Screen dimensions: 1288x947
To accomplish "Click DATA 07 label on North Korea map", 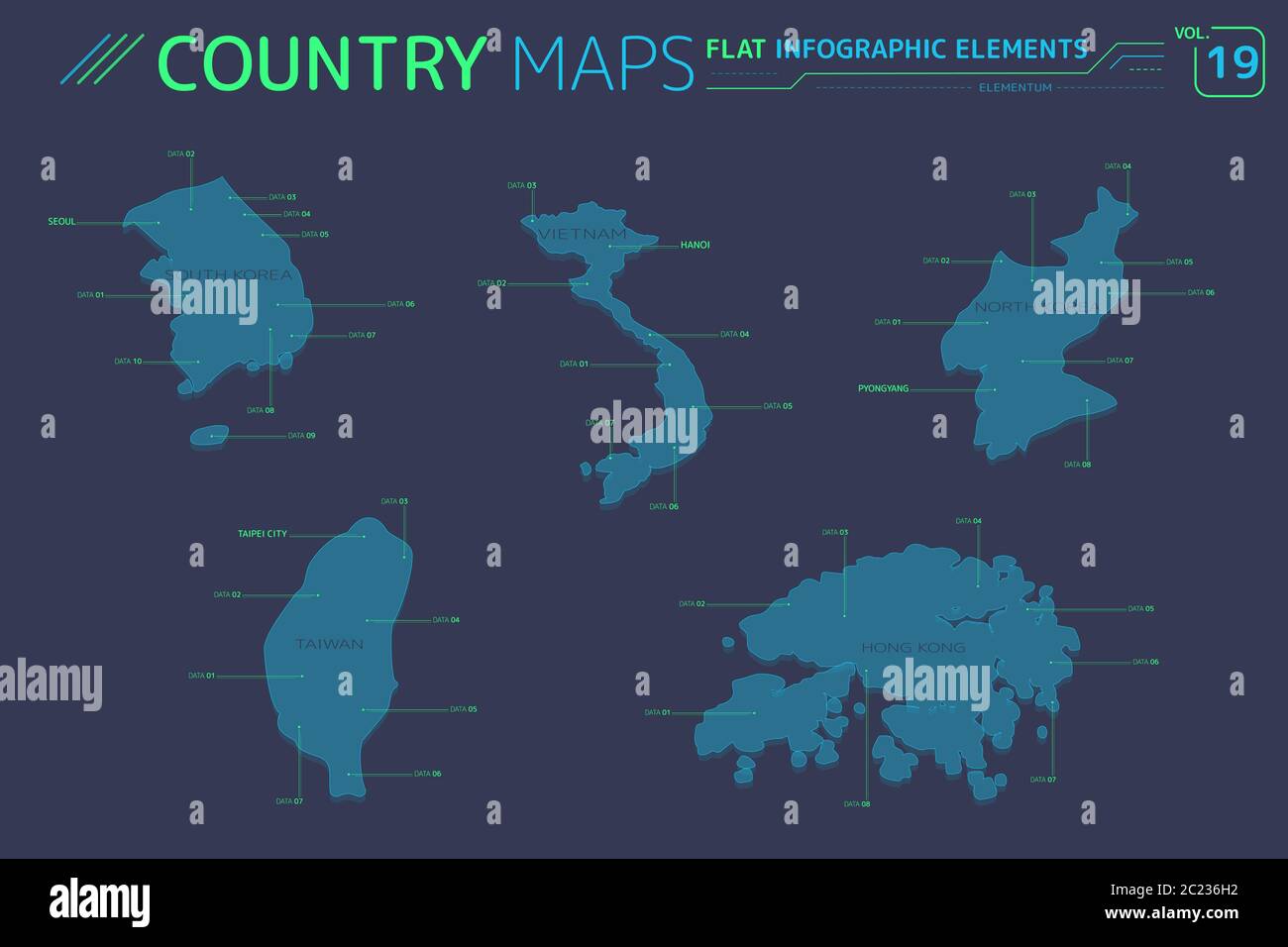I will 1121,361.
